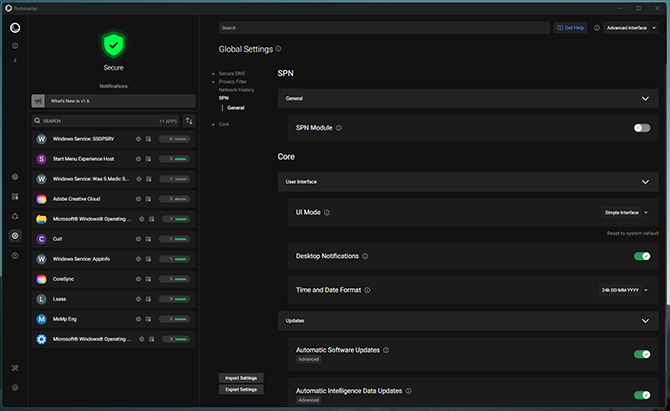Click the megaphone icon beside What's New

click(x=38, y=101)
